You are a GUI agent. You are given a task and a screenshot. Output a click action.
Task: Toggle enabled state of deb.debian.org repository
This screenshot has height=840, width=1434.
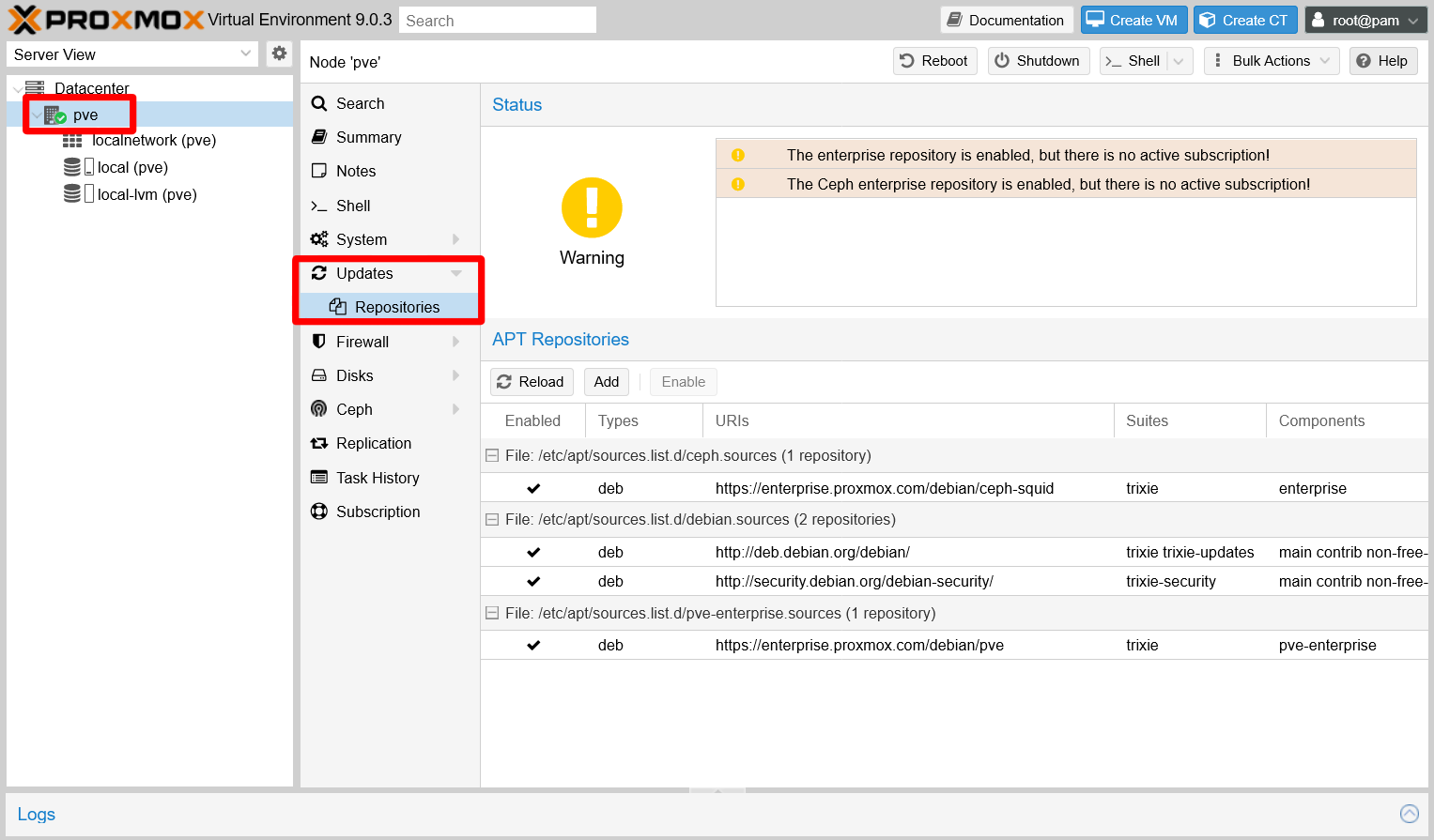click(x=533, y=552)
